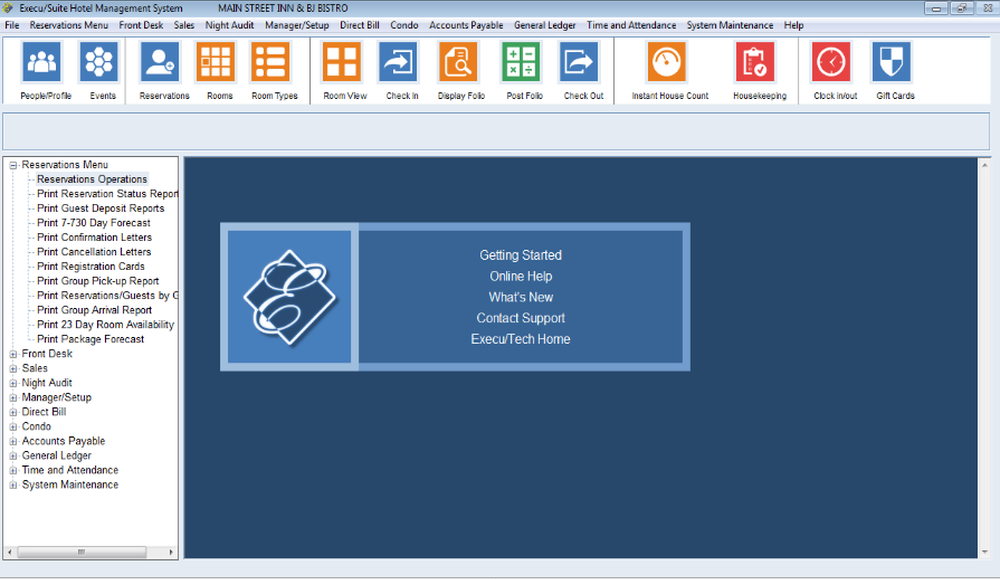Select the Check Out icon

coord(579,62)
